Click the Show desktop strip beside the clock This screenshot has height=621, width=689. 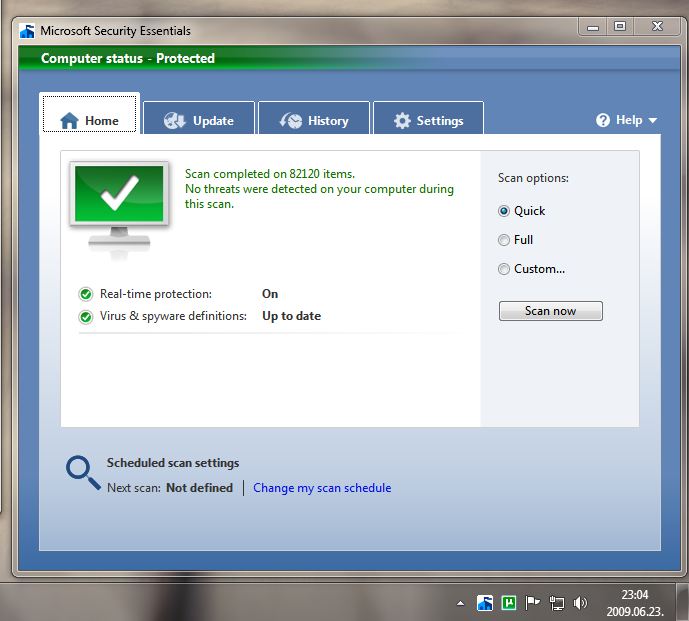(x=682, y=602)
